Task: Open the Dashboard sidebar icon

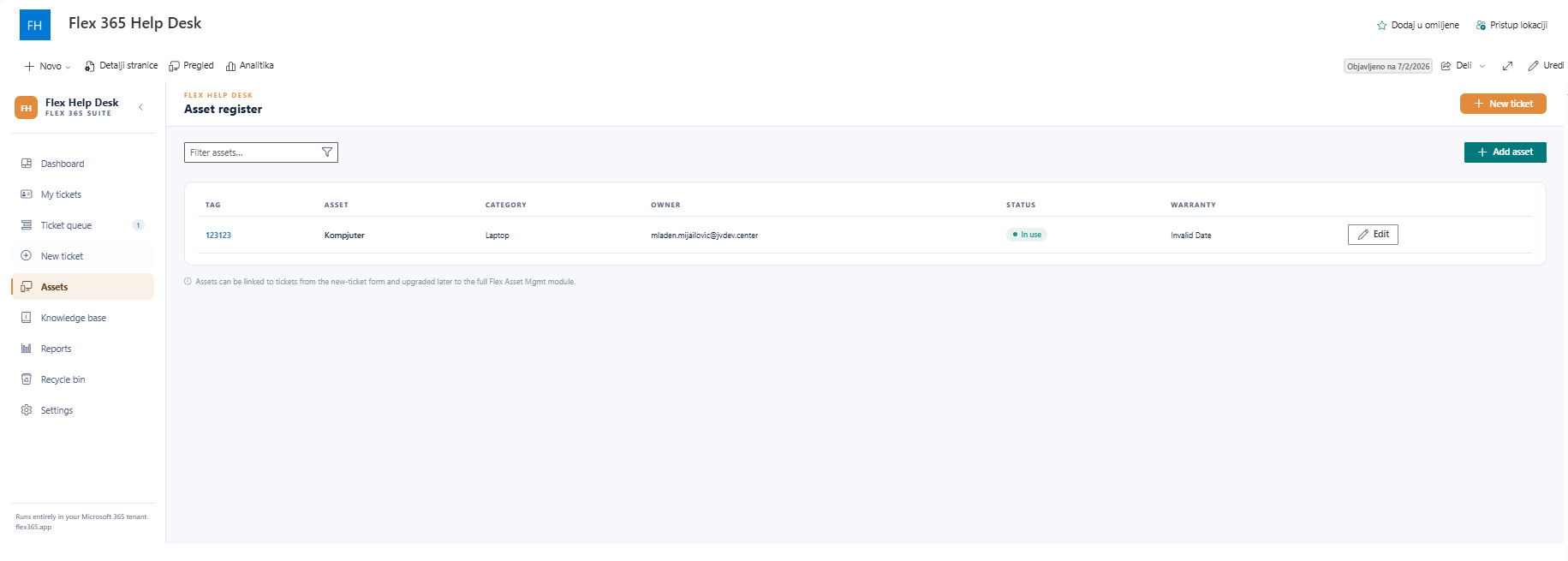Action: click(27, 164)
